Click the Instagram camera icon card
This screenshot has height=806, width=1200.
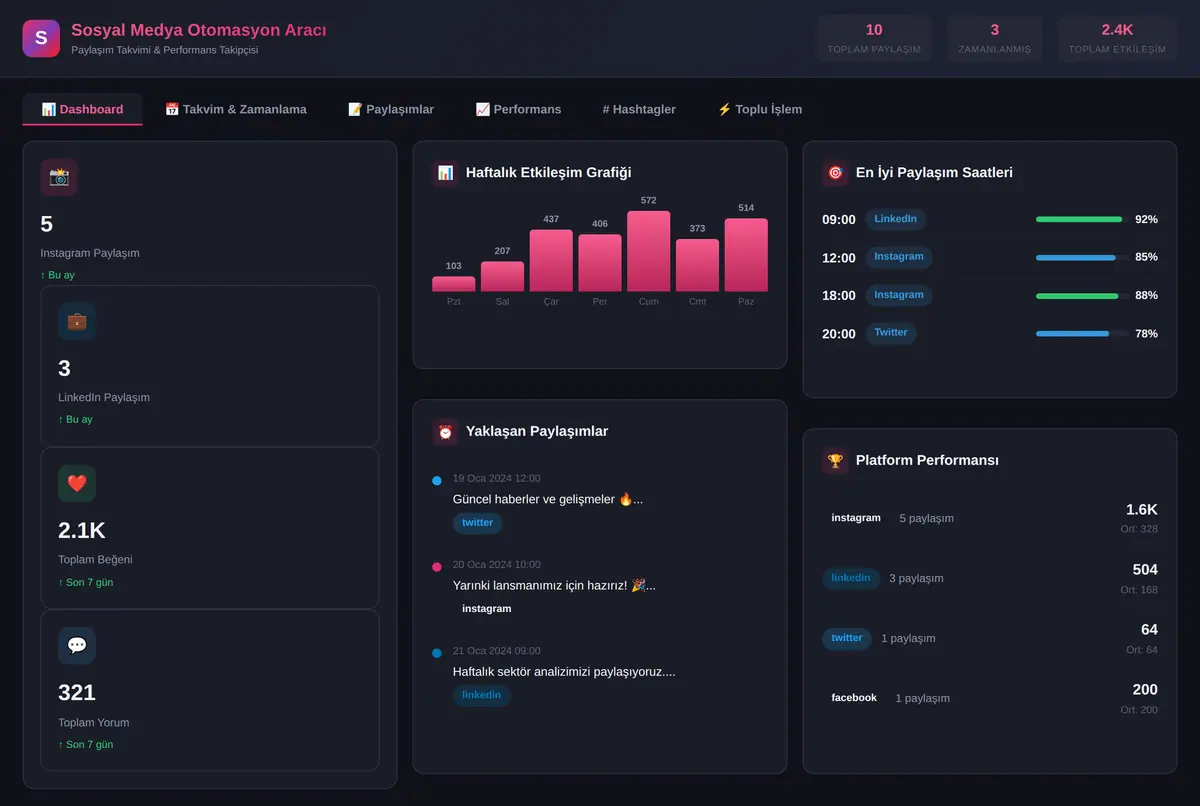tap(59, 177)
